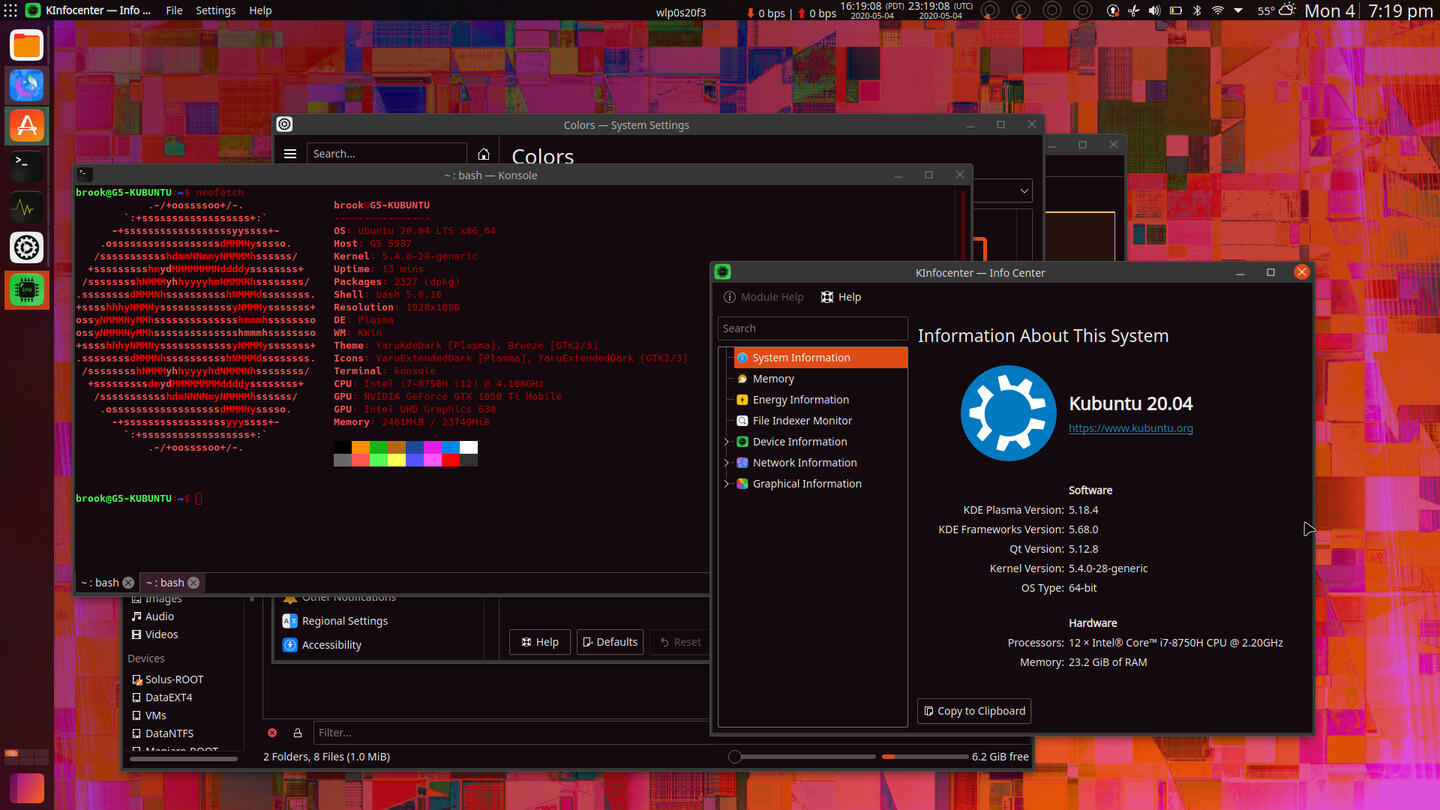Select the Audio place in file manager
Viewport: 1440px width, 810px height.
[153, 617]
